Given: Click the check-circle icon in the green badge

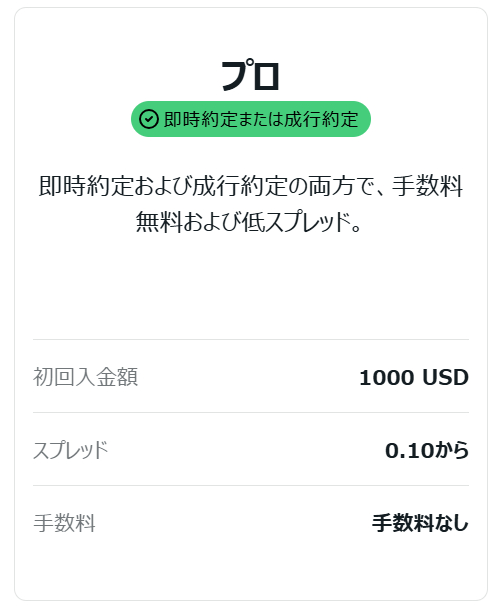Looking at the screenshot, I should tap(149, 119).
